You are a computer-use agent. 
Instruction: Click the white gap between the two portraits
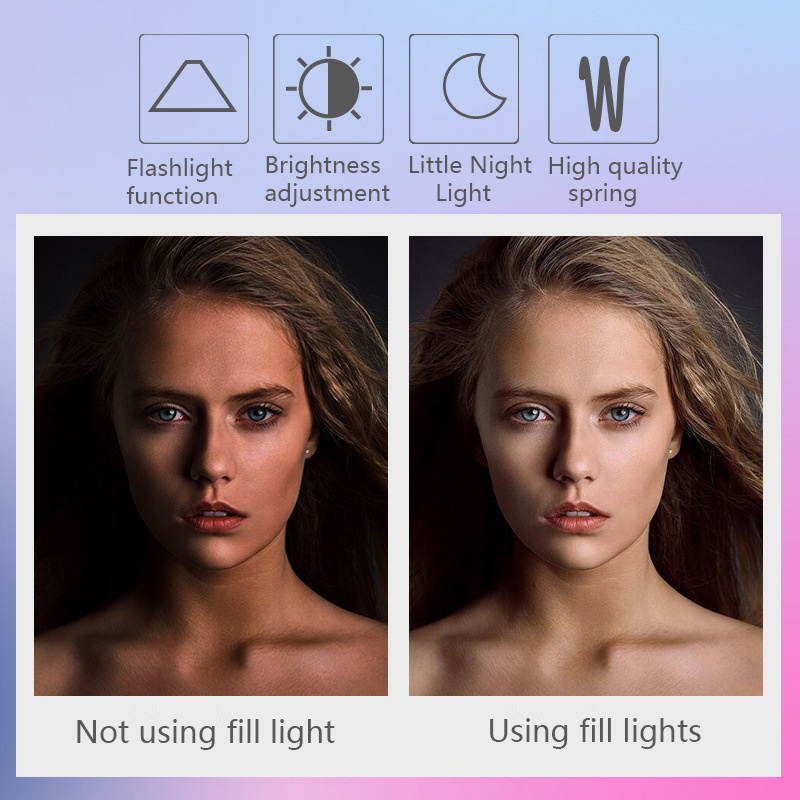tap(398, 465)
